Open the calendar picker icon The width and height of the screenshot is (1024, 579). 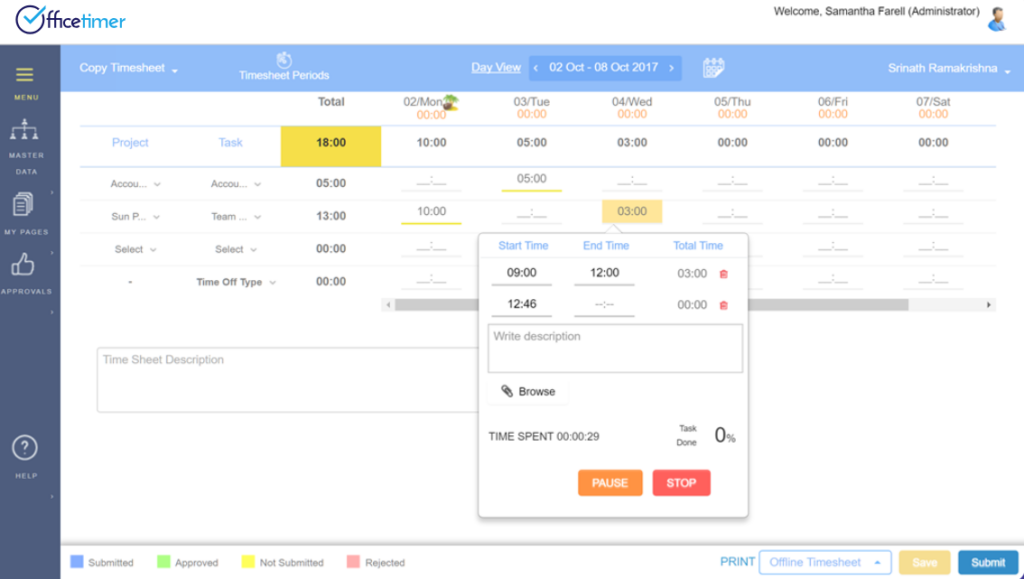click(x=713, y=68)
